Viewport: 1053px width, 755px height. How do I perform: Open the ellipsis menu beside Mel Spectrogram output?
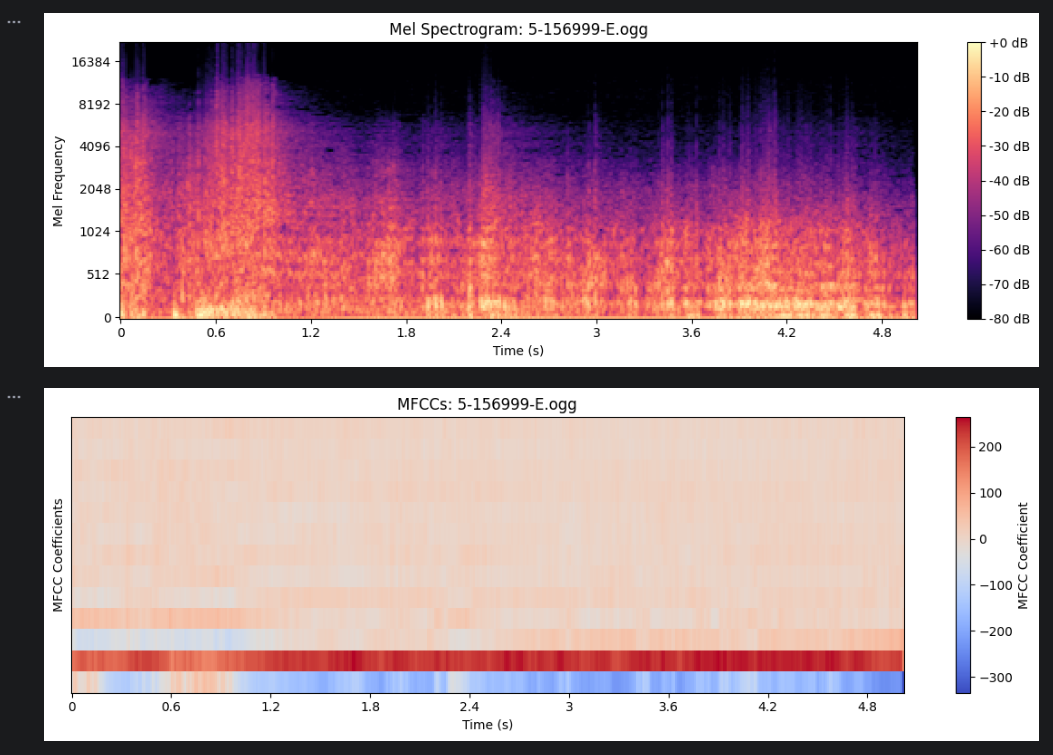tap(13, 22)
